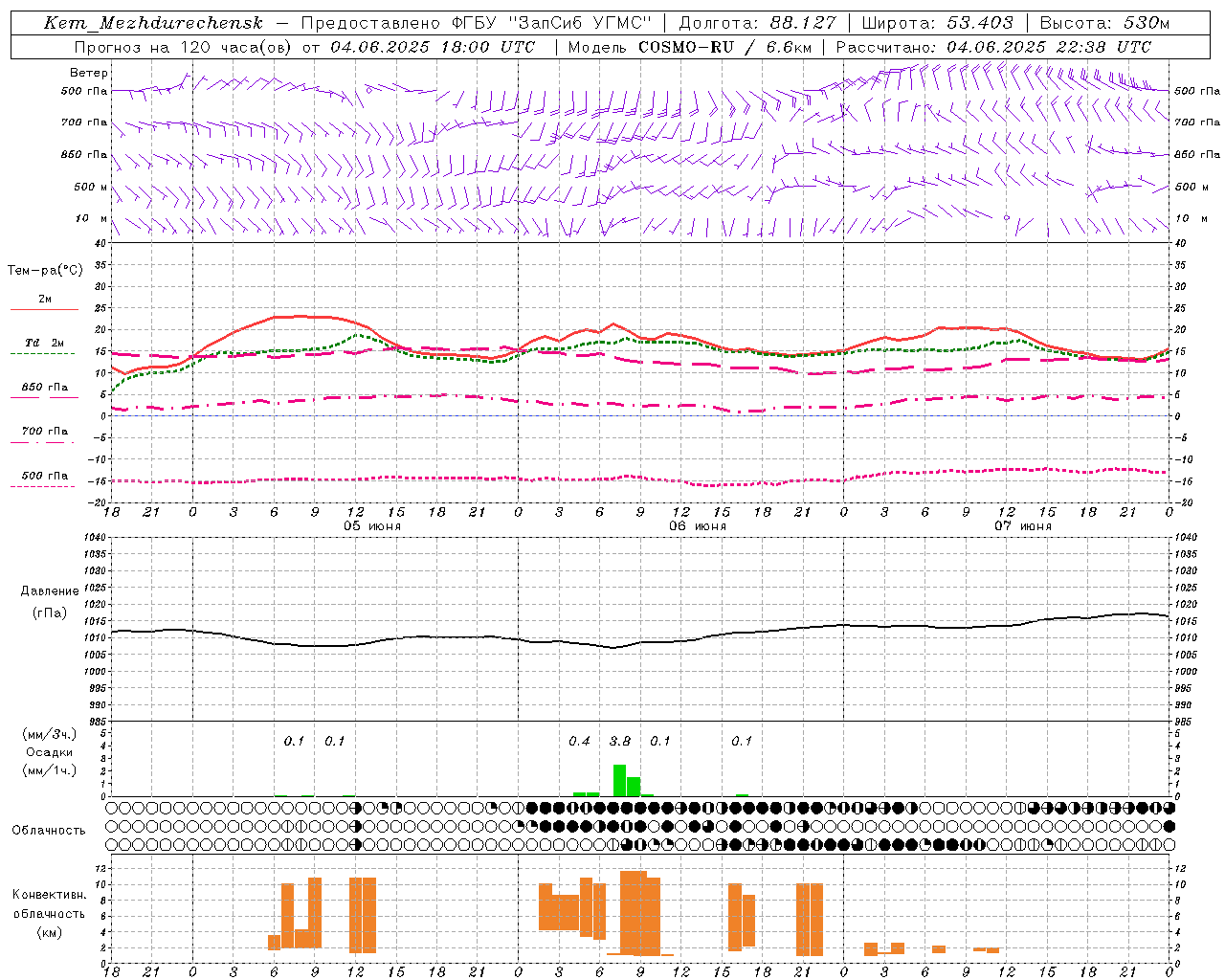Select the forecast start time 04.06.2025 18:00 UTC
This screenshot has height=980, width=1225.
click(x=433, y=47)
